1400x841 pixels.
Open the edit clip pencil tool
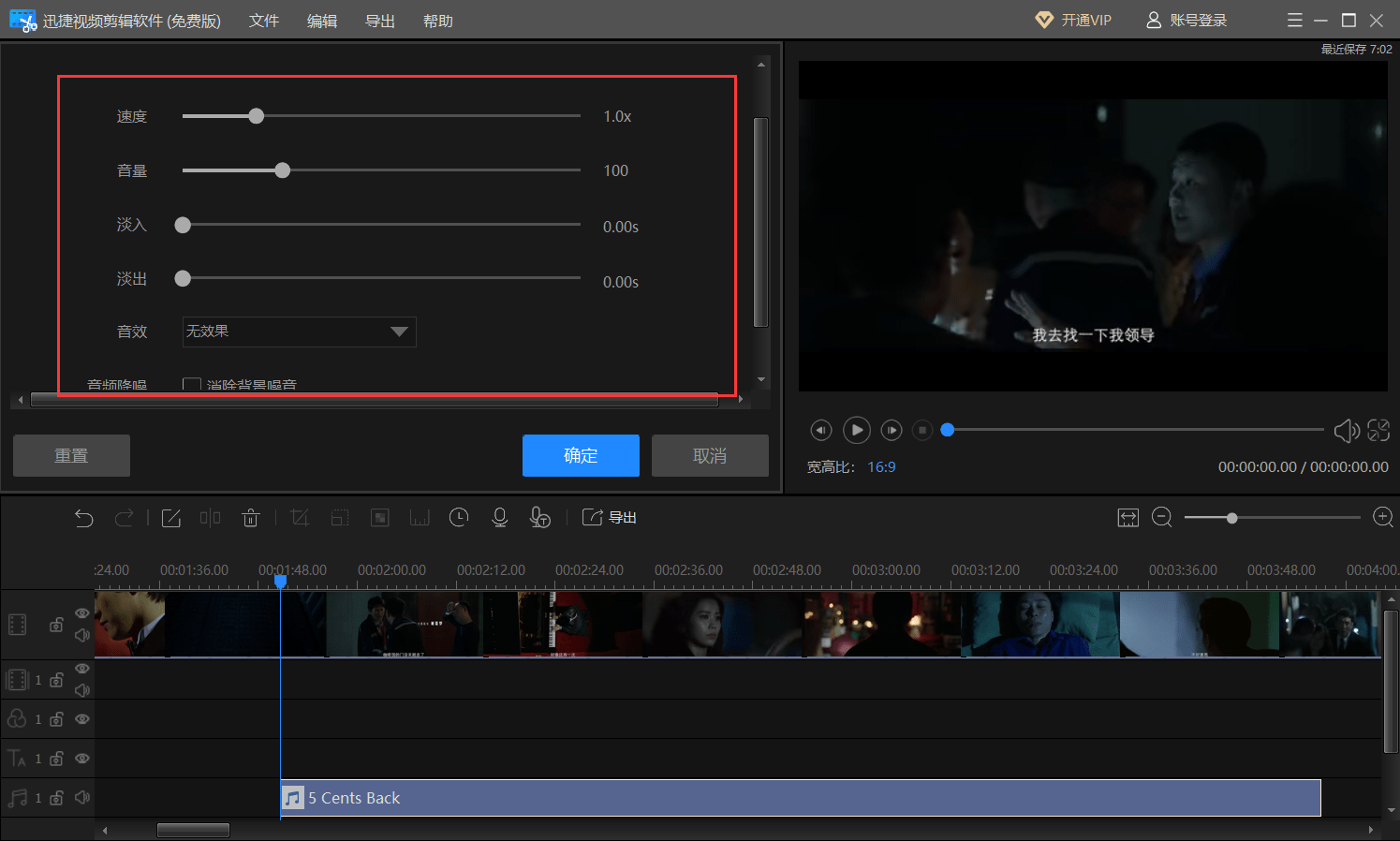click(x=171, y=518)
